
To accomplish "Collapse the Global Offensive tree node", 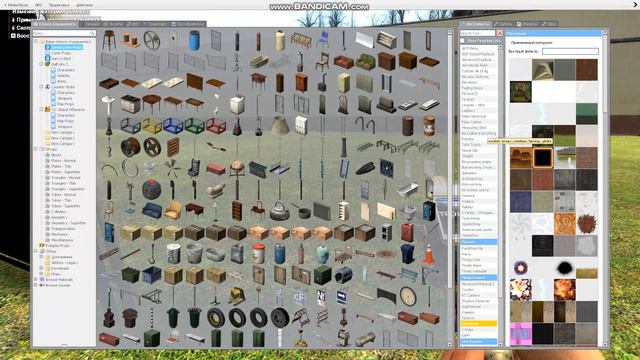I will point(41,109).
